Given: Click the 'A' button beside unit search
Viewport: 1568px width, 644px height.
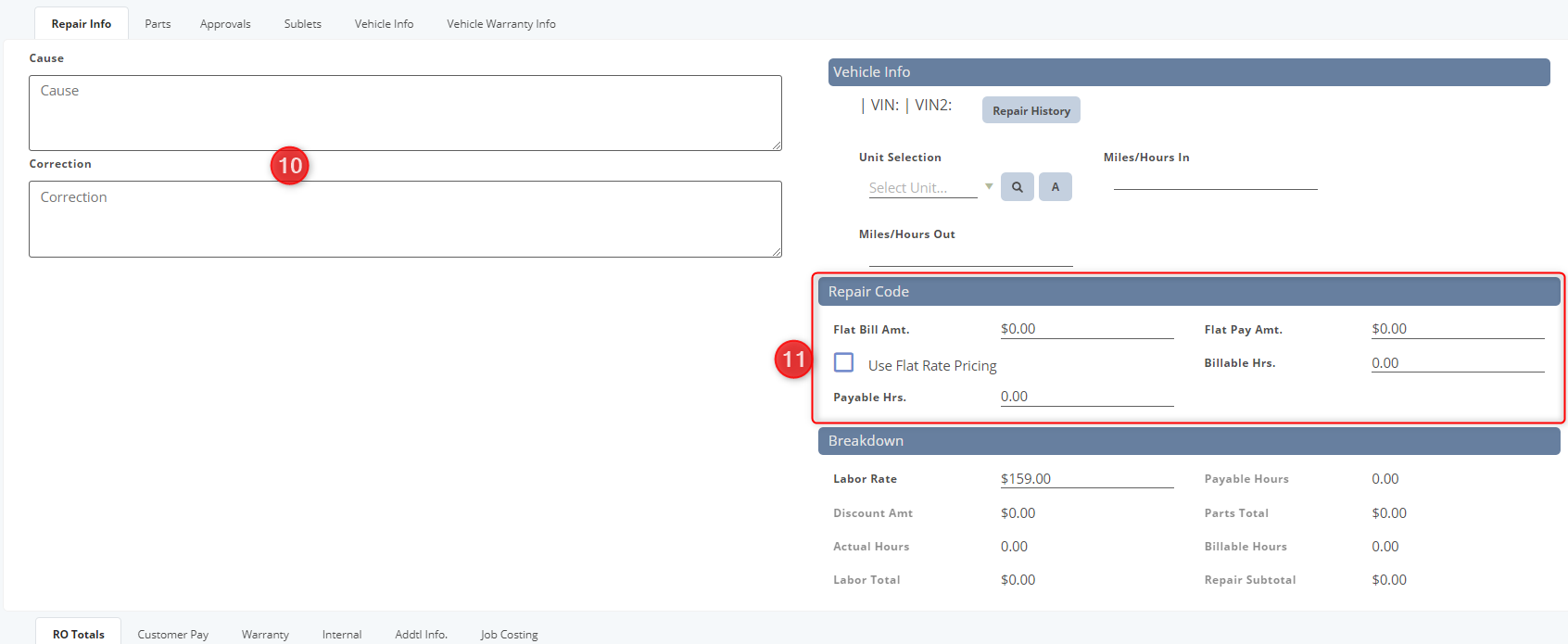Looking at the screenshot, I should 1055,187.
